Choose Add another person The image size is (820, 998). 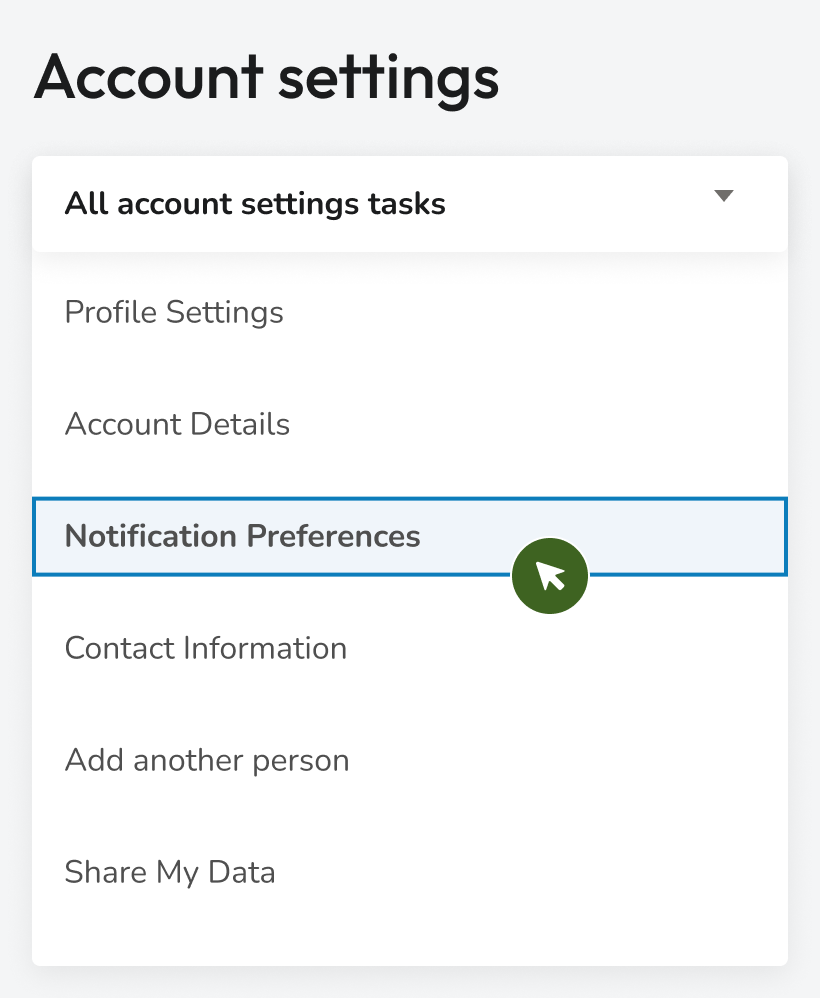click(206, 760)
